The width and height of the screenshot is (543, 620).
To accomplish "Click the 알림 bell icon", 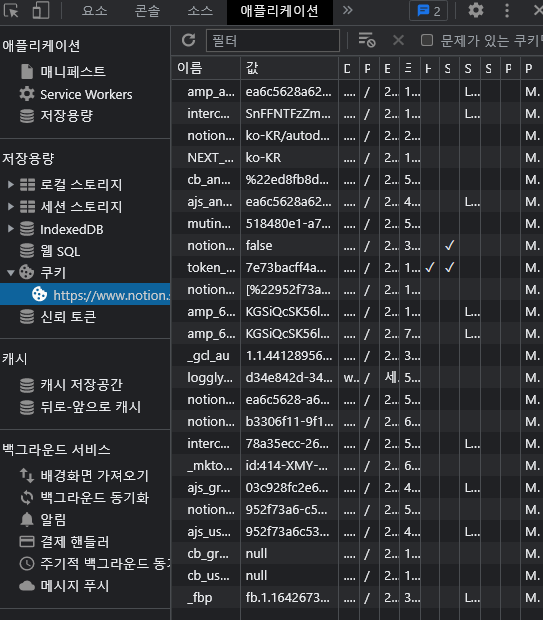I will [x=27, y=520].
